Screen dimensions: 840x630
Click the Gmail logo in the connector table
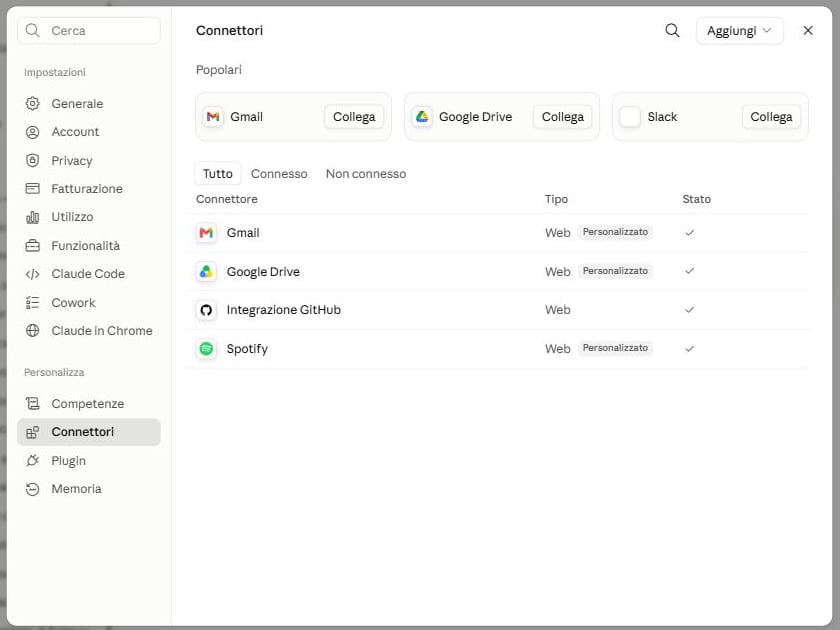[x=206, y=232]
